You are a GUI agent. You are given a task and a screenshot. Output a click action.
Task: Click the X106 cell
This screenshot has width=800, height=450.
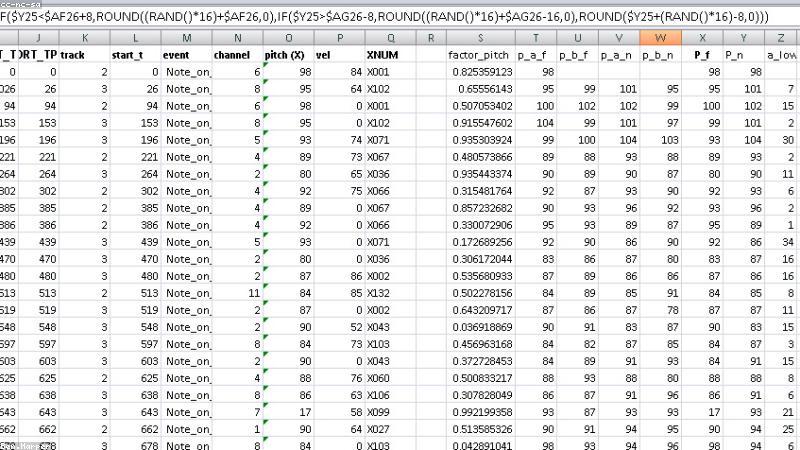pyautogui.click(x=391, y=395)
